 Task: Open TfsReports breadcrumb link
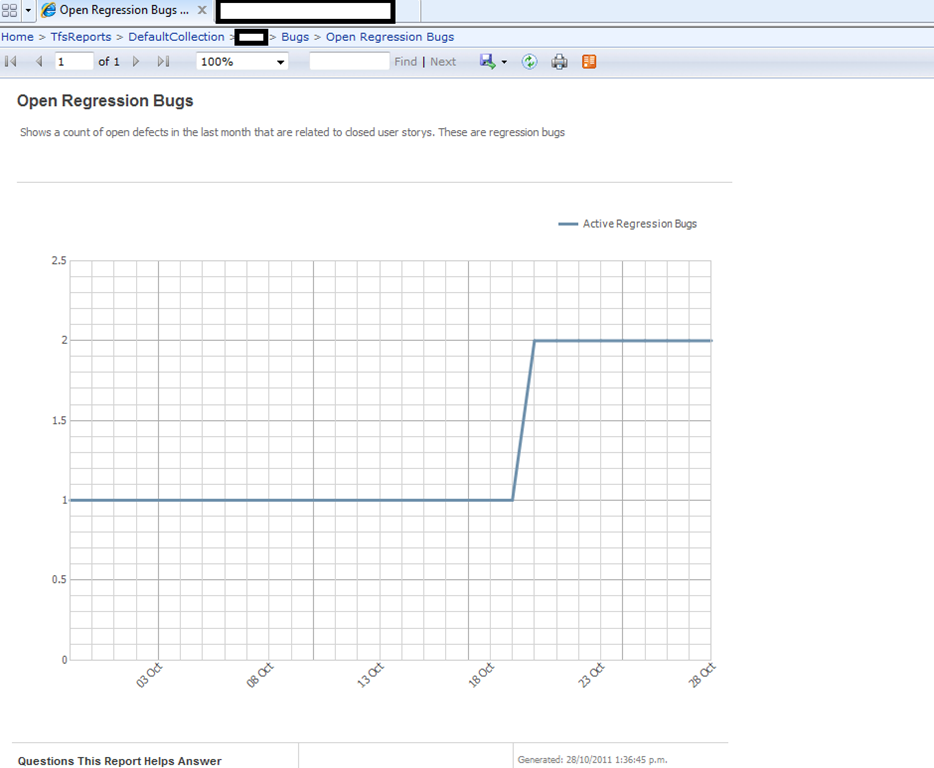pyautogui.click(x=81, y=37)
